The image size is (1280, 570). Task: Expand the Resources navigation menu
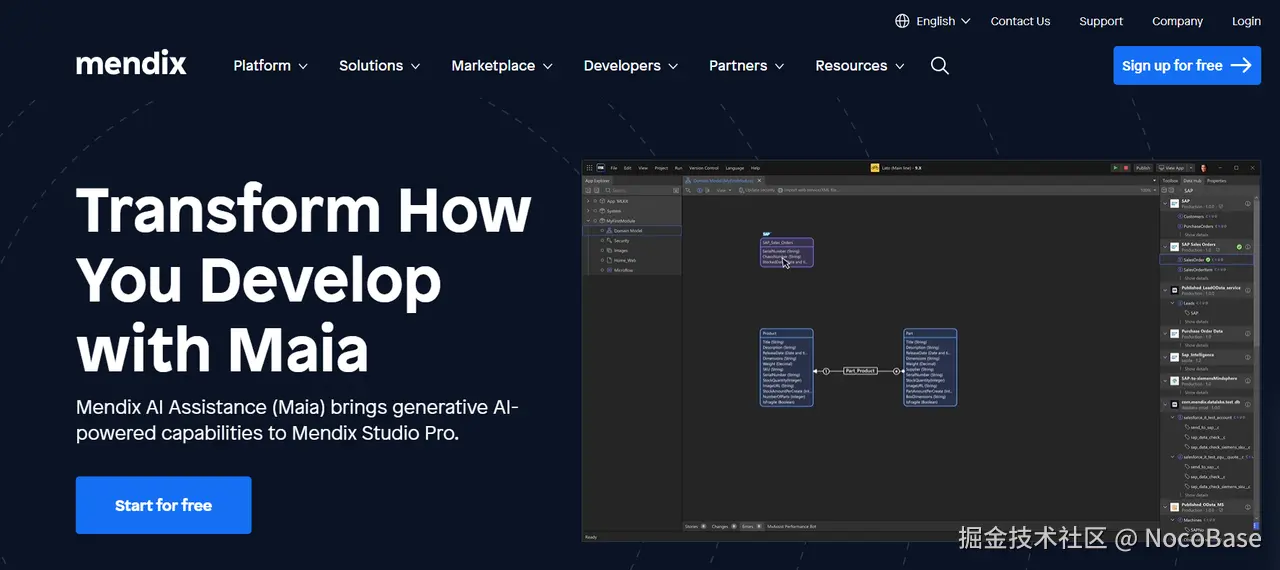pos(860,66)
